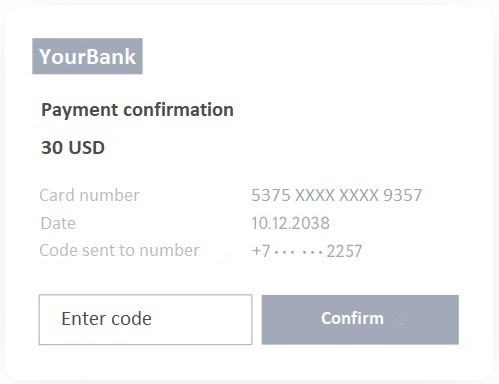
Task: Select masked card number 5375 XXXX XXXX 9357
Action: coord(337,195)
